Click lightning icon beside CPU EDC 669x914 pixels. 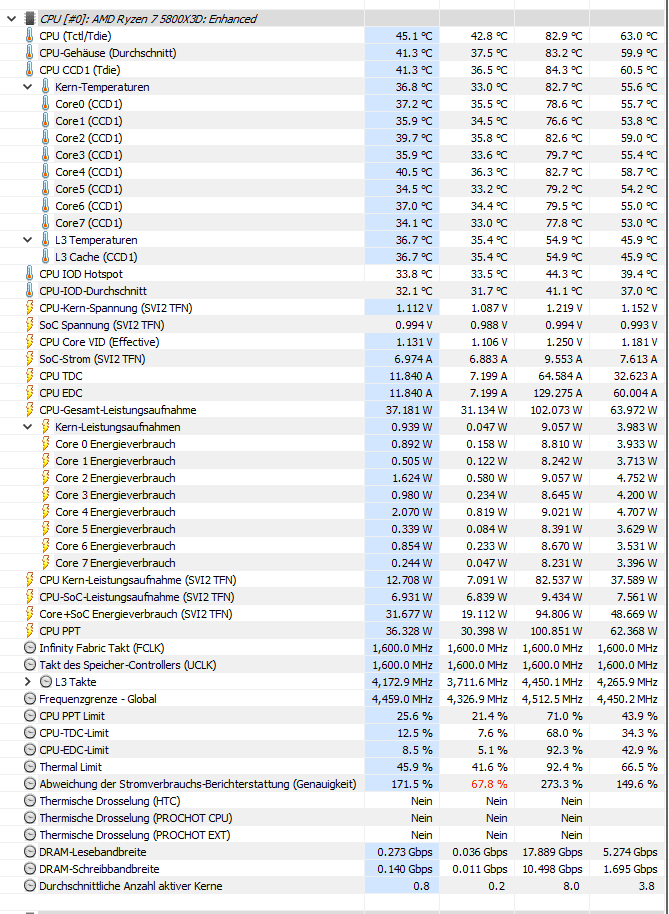pos(29,393)
